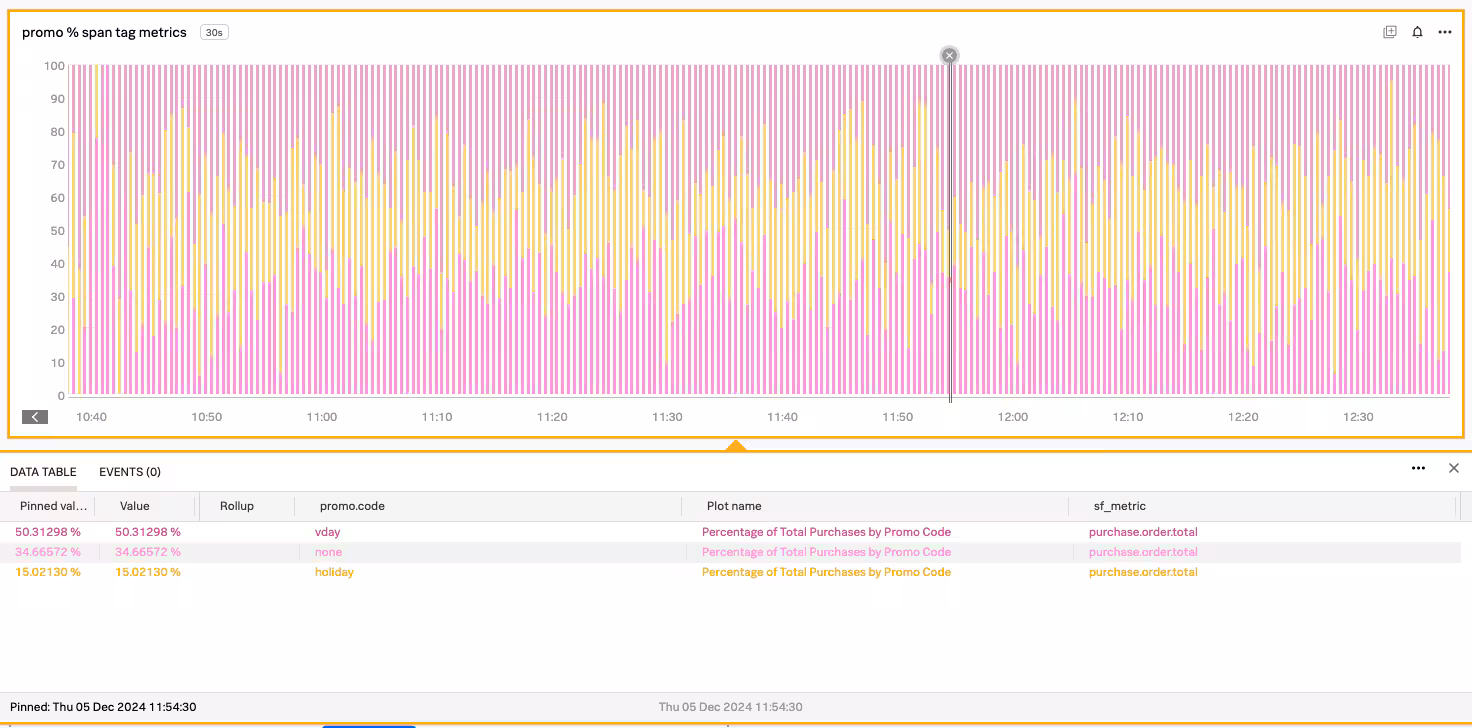Click the alert bell icon on chart

(1417, 32)
